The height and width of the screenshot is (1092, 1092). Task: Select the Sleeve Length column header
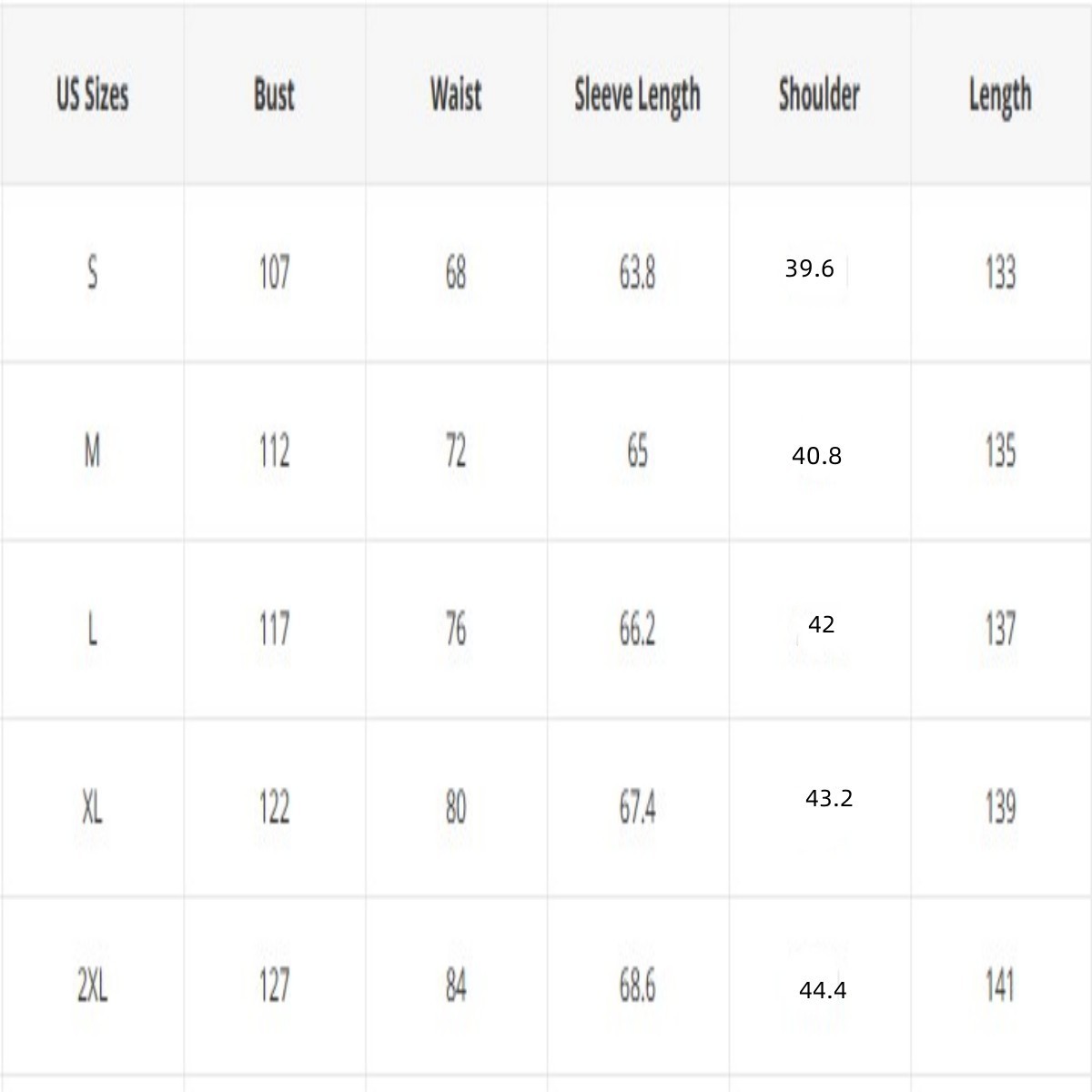[637, 96]
